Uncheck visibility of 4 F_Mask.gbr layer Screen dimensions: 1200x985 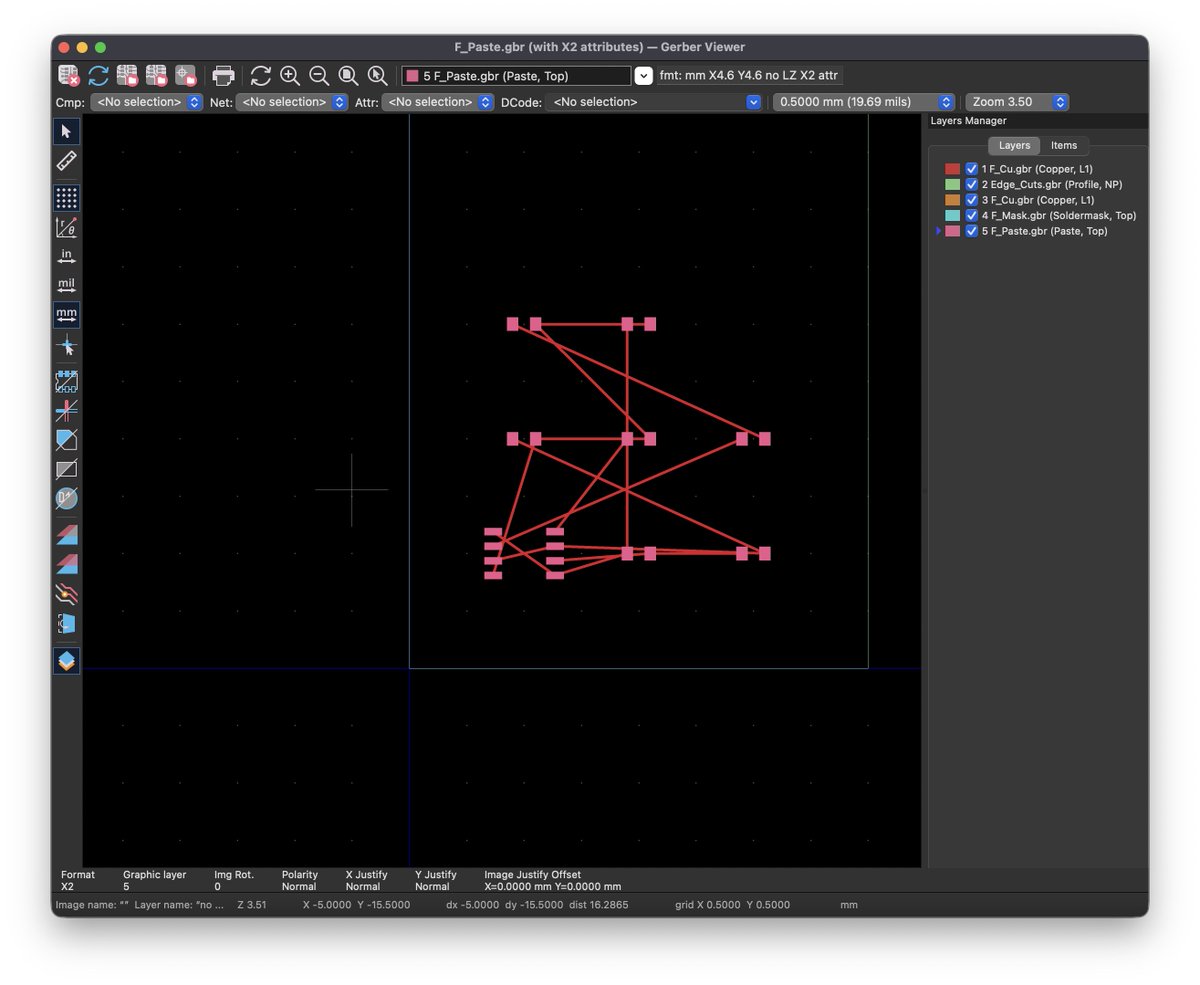pos(971,216)
